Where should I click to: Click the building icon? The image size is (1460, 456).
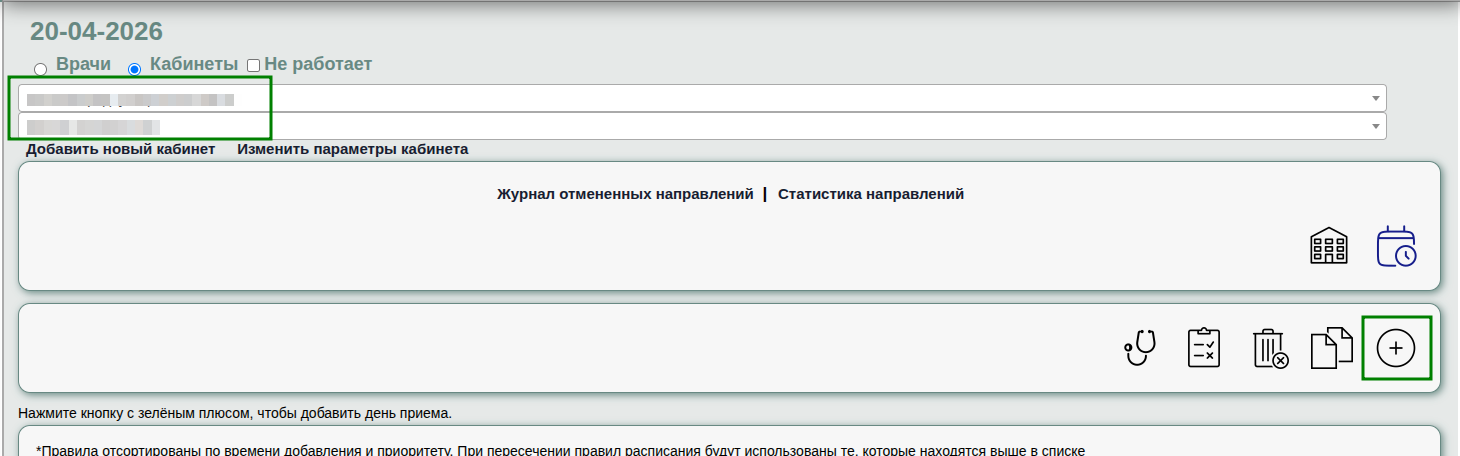point(1329,245)
